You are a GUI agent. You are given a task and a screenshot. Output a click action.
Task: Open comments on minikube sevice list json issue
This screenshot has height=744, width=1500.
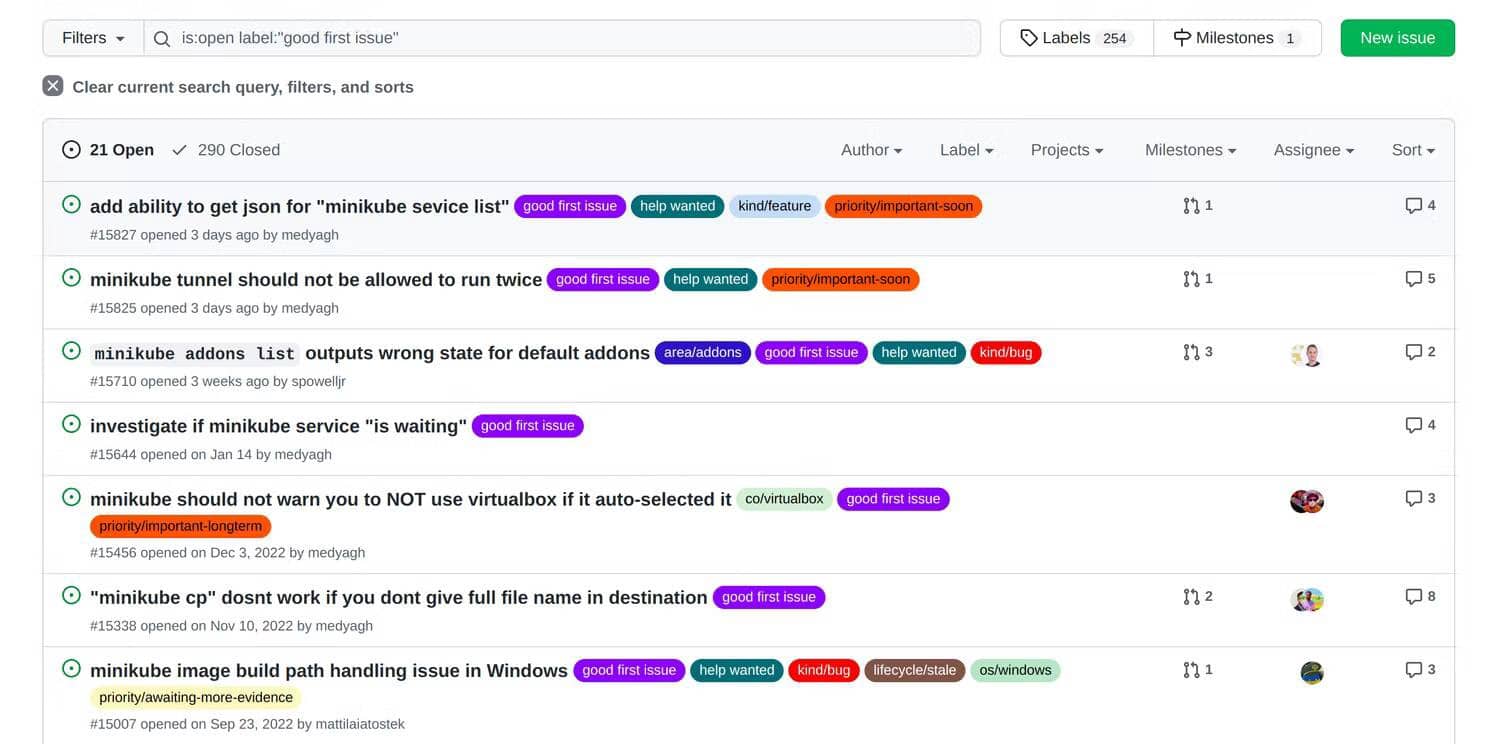click(x=1420, y=205)
